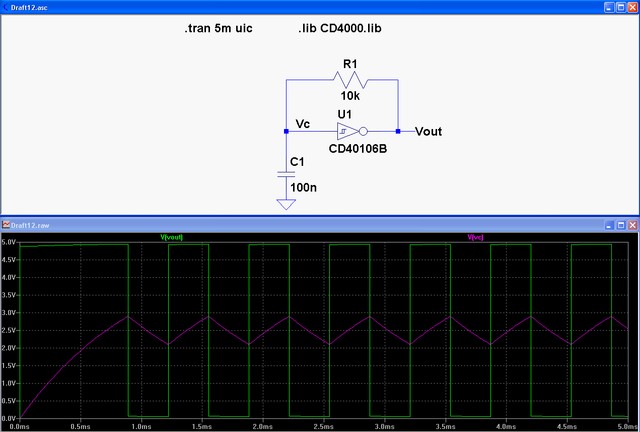The width and height of the screenshot is (640, 432).
Task: Click the CD40106B part name
Action: (x=358, y=149)
